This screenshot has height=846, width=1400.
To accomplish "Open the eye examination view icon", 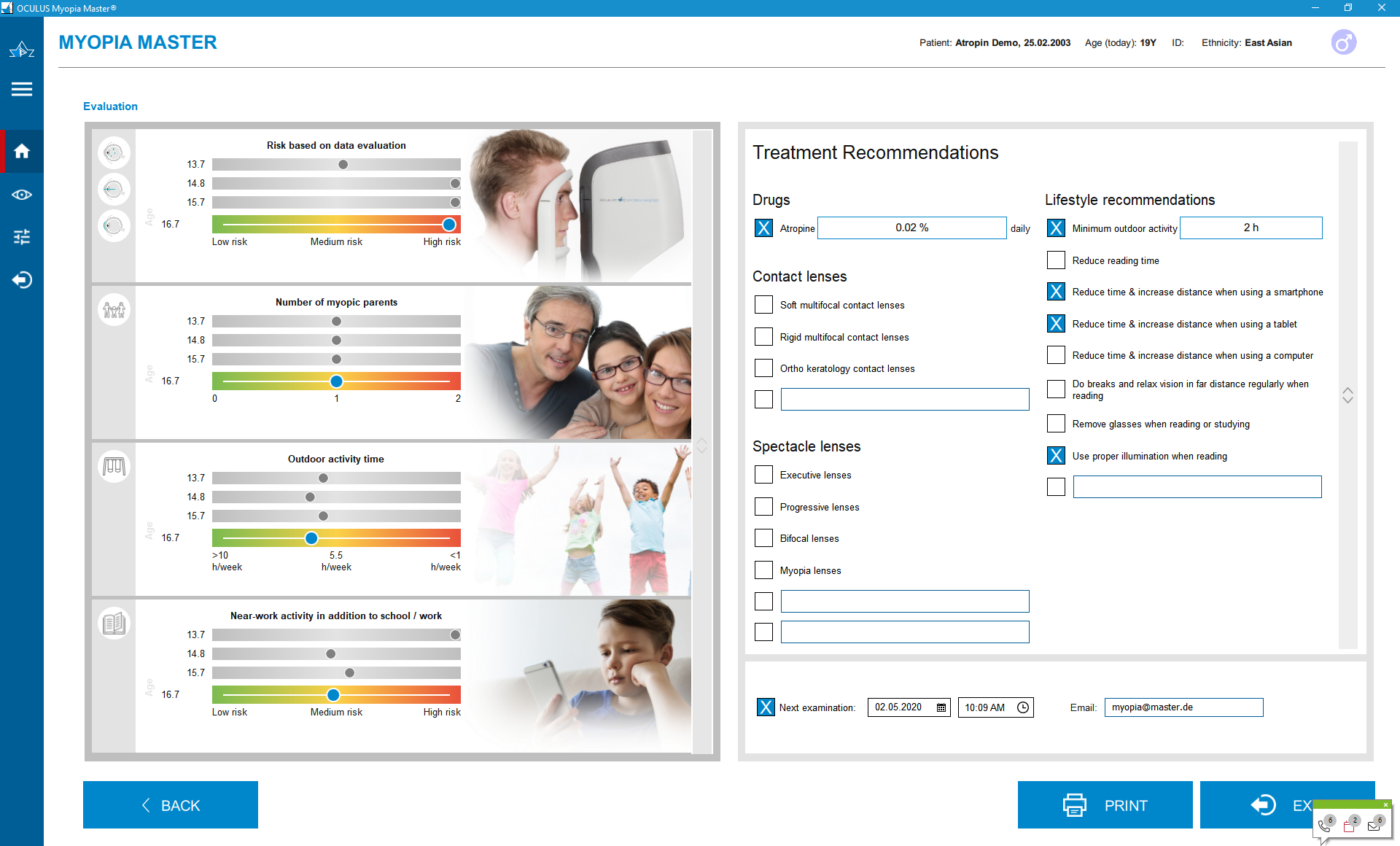I will 22,195.
